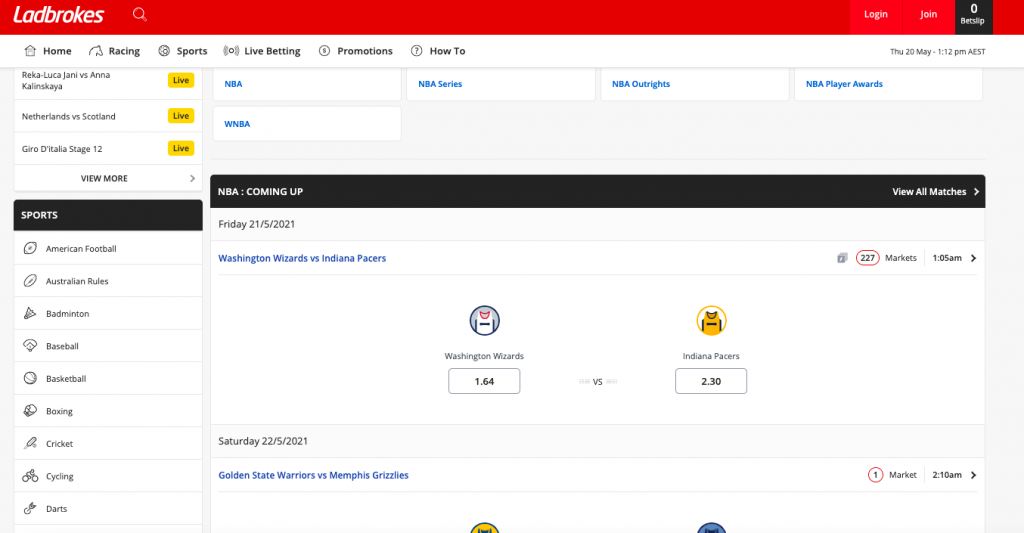Select Indiana Pacers odds 2.30
Image resolution: width=1024 pixels, height=533 pixels.
point(711,381)
